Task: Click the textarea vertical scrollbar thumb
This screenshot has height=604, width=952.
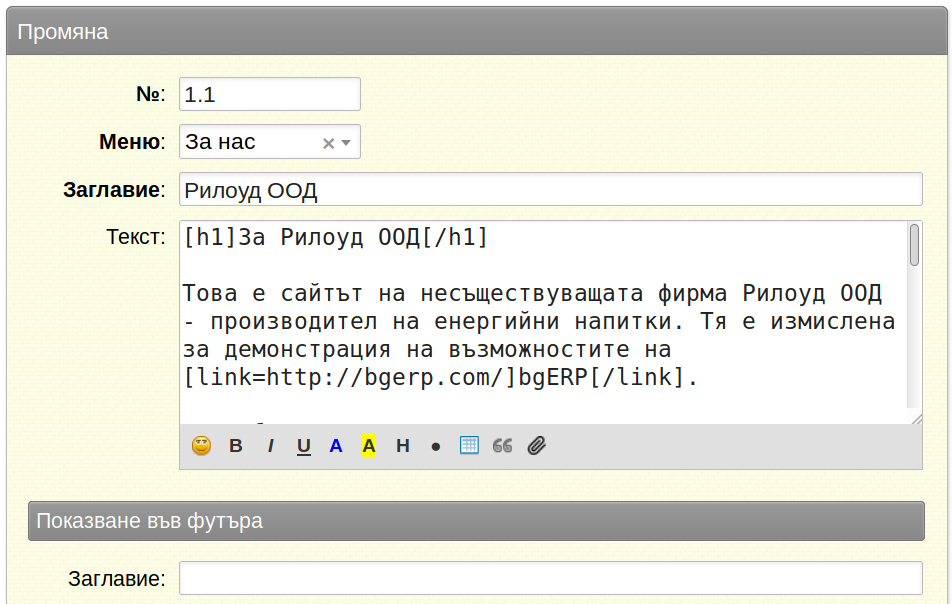Action: pyautogui.click(x=914, y=245)
